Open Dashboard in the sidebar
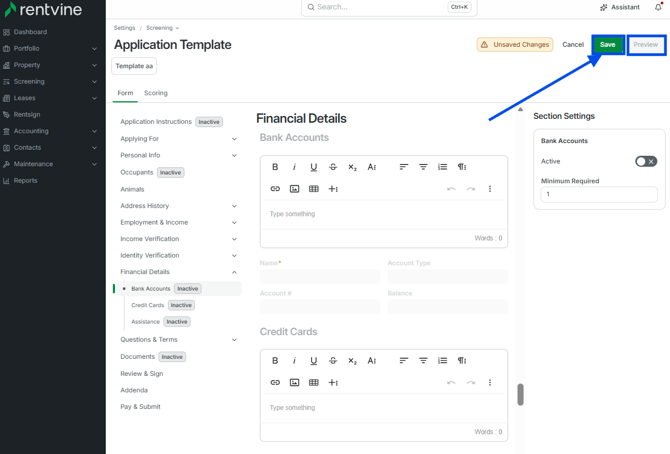This screenshot has height=454, width=670. click(x=30, y=32)
